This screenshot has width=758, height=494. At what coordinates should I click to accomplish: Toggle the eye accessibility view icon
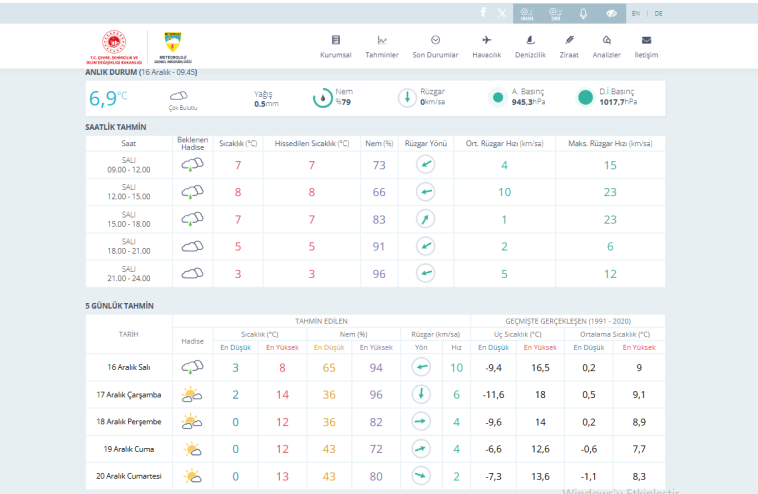(610, 13)
